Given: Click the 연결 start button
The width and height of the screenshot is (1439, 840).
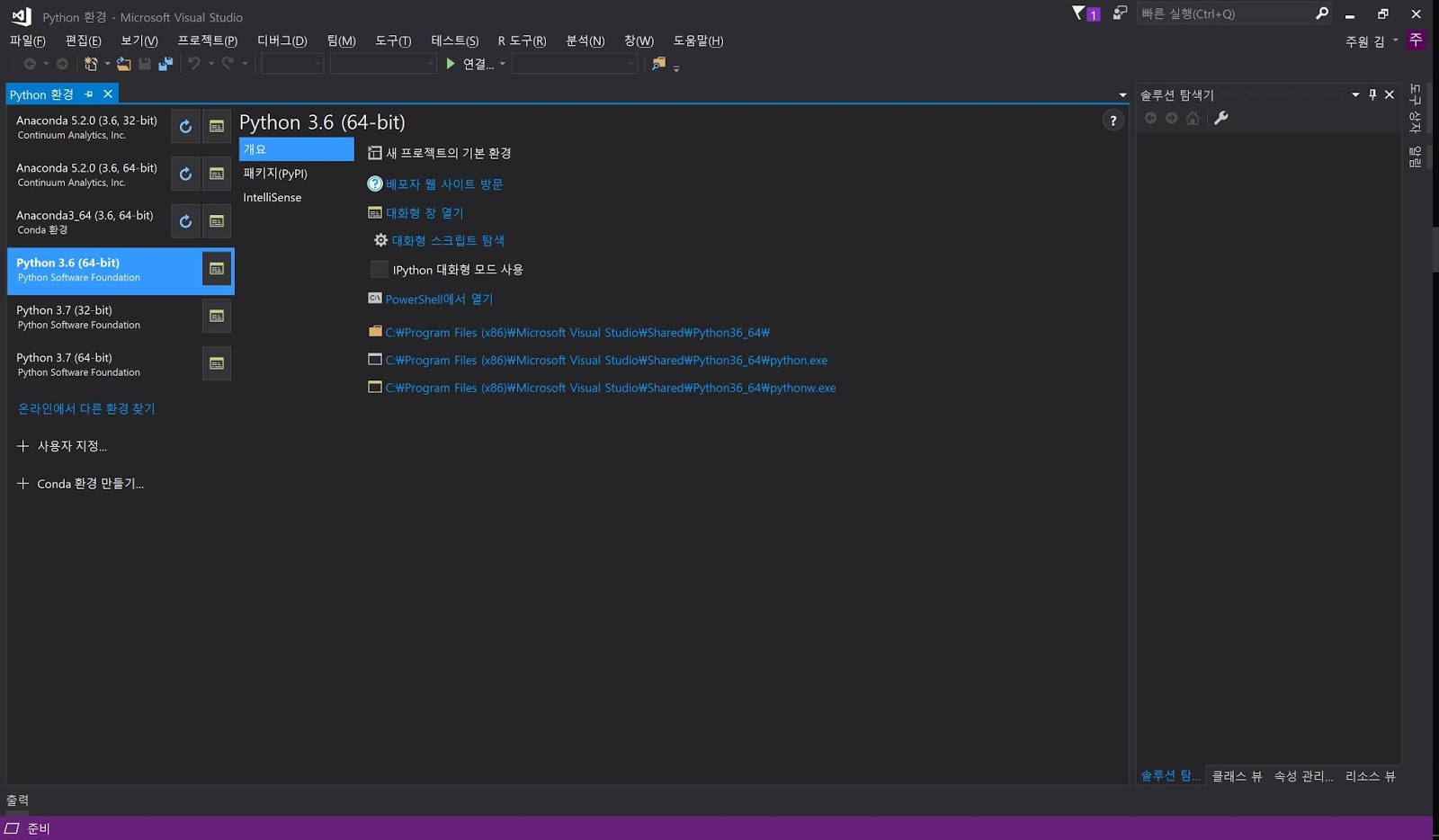Looking at the screenshot, I should pos(470,64).
